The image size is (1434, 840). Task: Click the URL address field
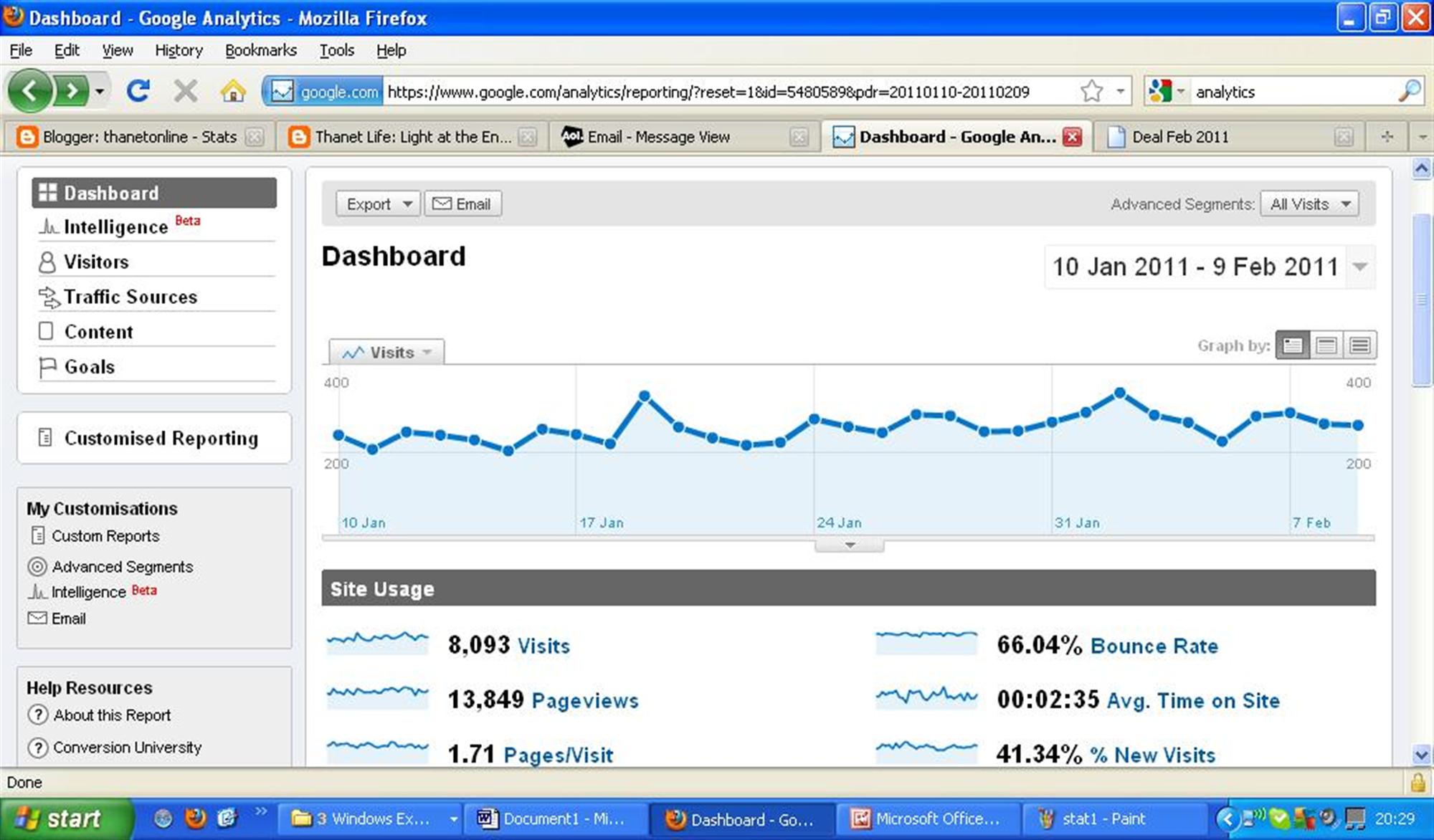(730, 91)
